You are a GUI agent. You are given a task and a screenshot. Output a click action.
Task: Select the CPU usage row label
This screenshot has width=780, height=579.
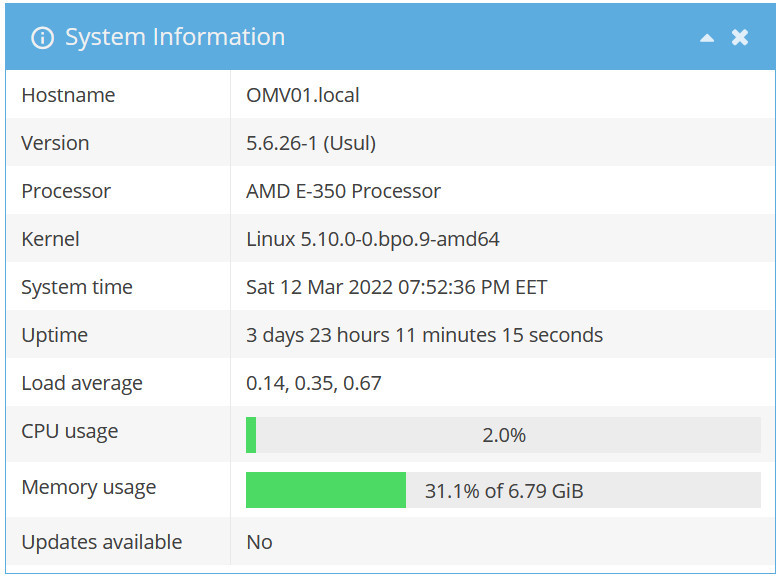pyautogui.click(x=70, y=432)
